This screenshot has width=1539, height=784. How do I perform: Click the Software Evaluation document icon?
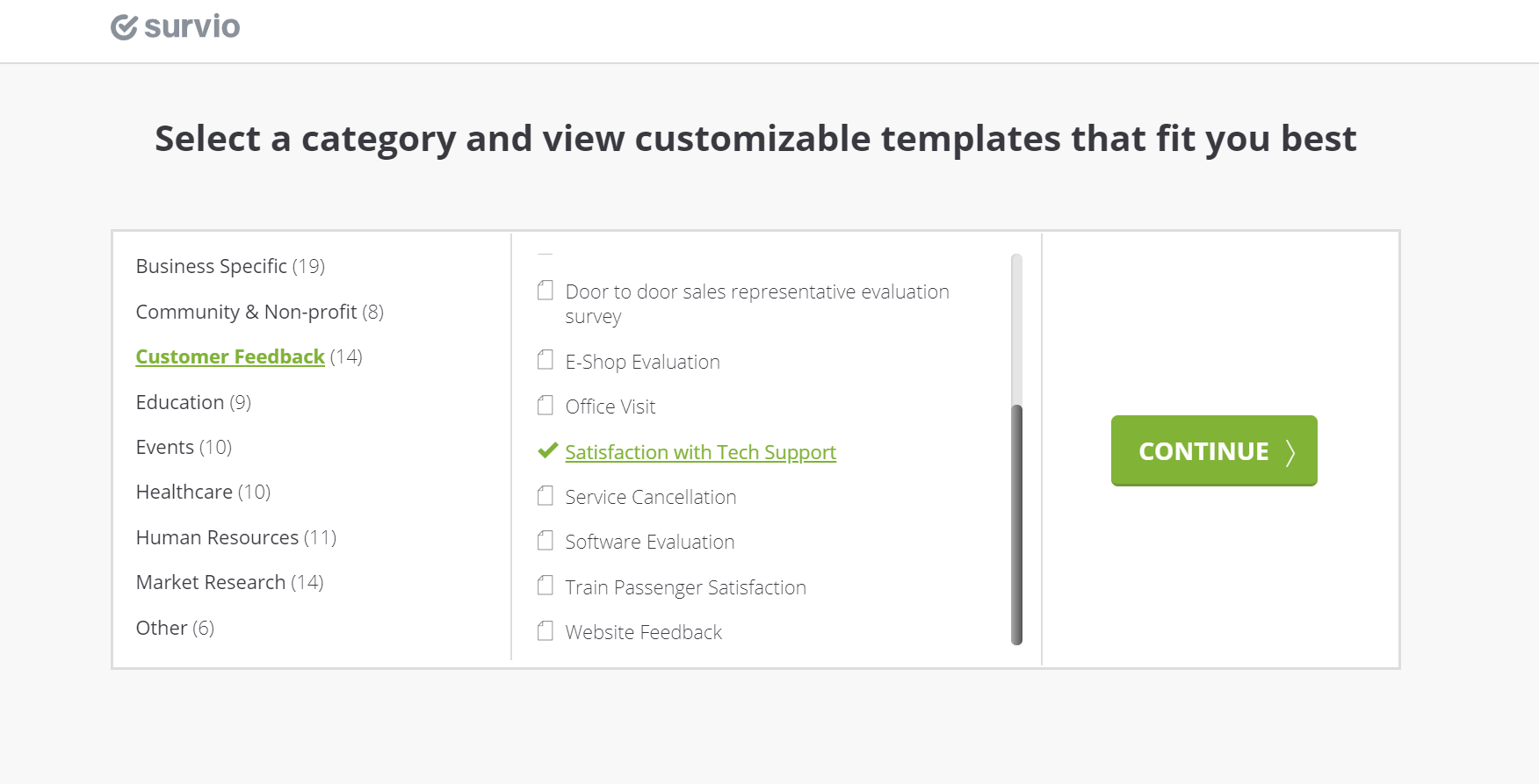point(546,541)
